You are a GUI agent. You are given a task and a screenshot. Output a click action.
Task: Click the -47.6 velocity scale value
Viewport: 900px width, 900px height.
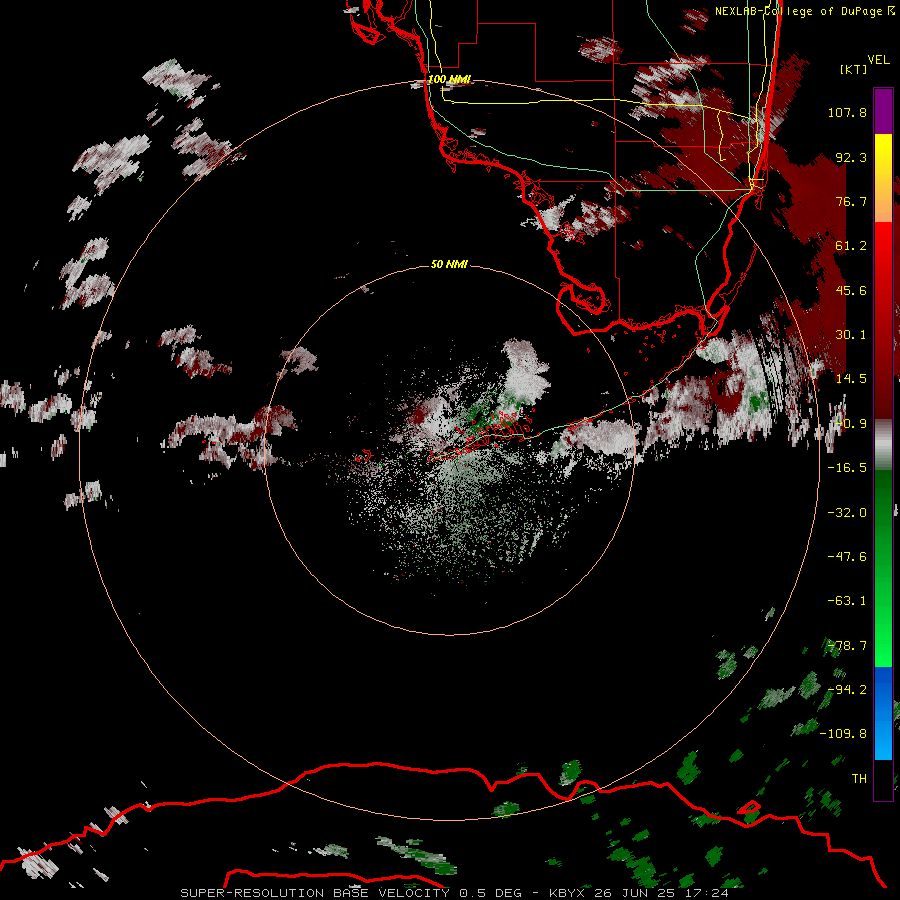point(847,557)
